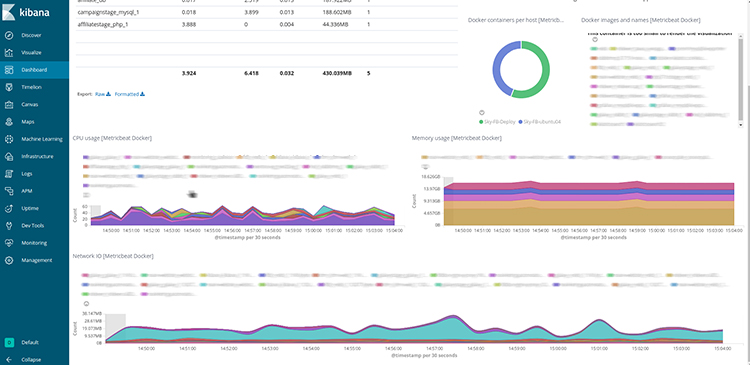Open Discover from the compass icon
The height and width of the screenshot is (365, 750).
(9, 35)
